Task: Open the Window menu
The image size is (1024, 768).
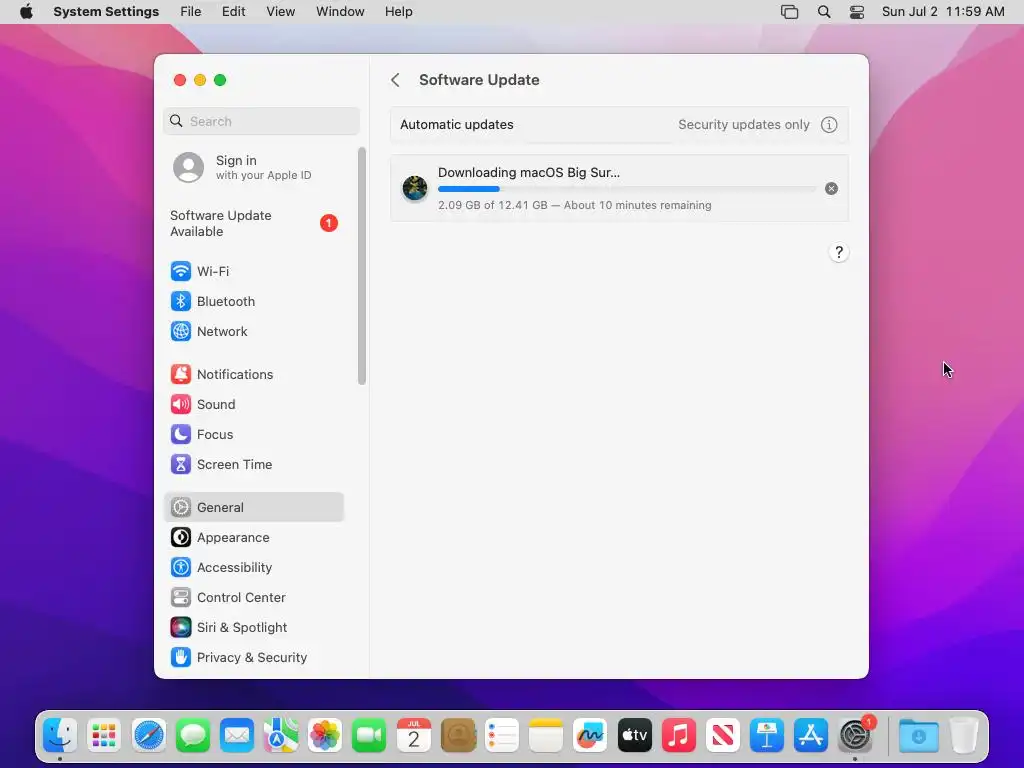Action: (x=340, y=12)
